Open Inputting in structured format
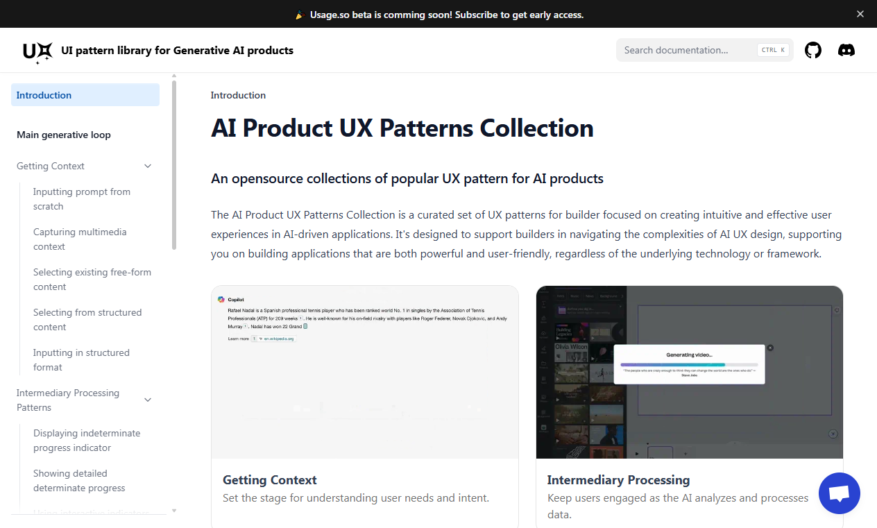The height and width of the screenshot is (528, 877). tap(81, 360)
